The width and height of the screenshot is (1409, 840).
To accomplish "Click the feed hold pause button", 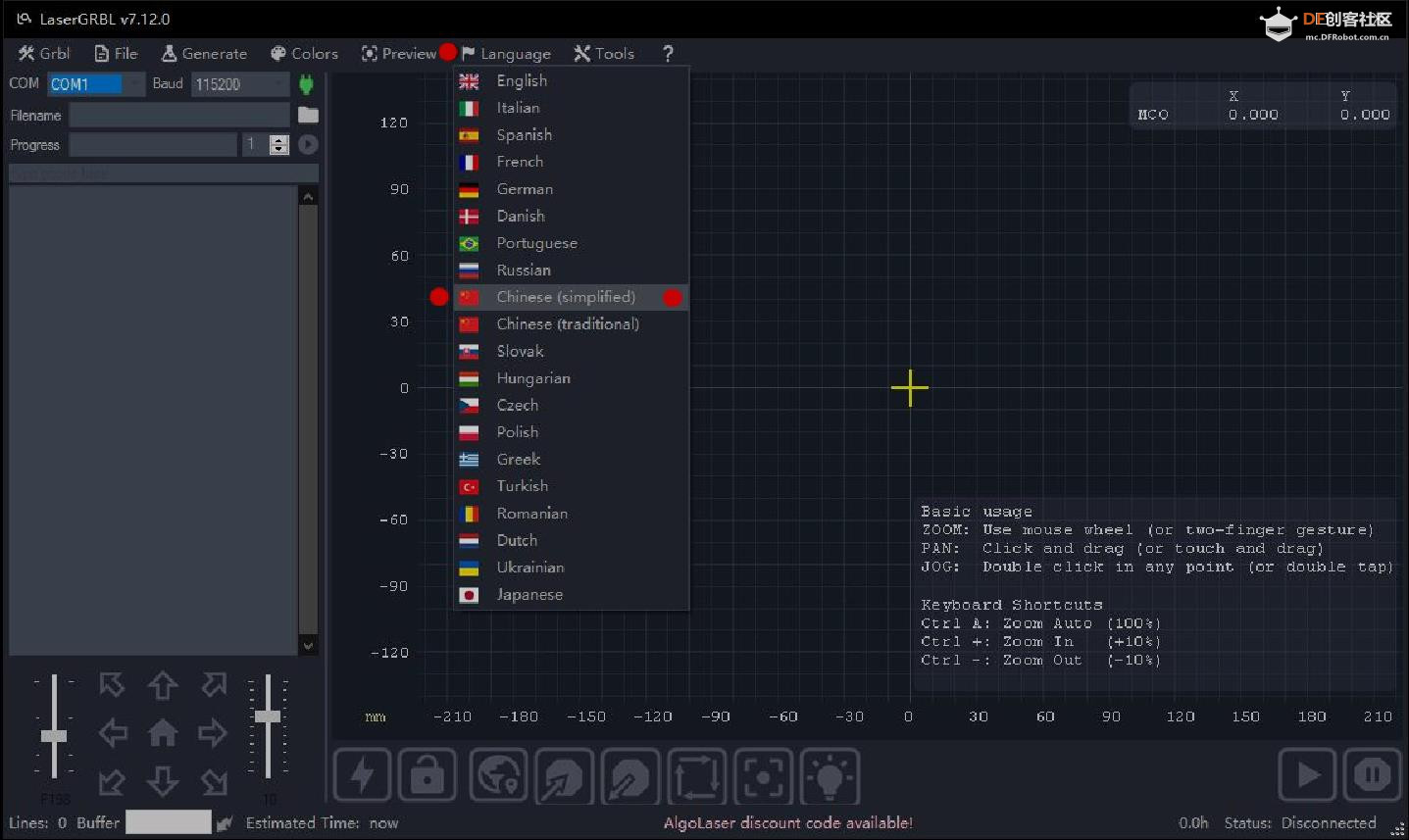I will click(1372, 774).
